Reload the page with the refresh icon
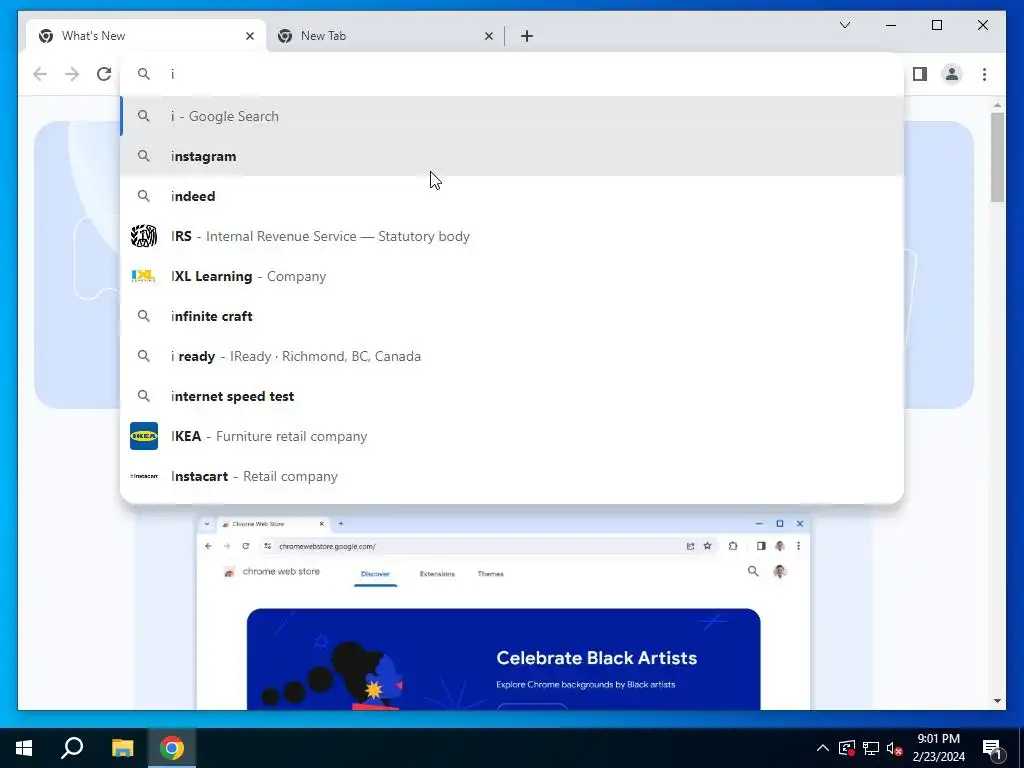Image resolution: width=1024 pixels, height=768 pixels. [104, 74]
